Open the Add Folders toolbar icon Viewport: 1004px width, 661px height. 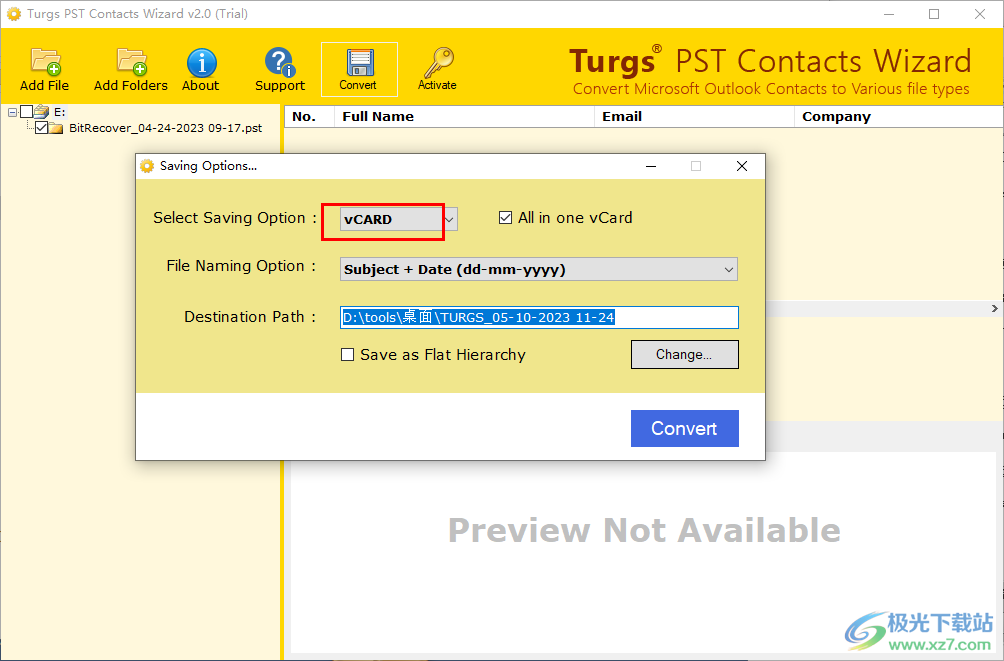tap(131, 63)
